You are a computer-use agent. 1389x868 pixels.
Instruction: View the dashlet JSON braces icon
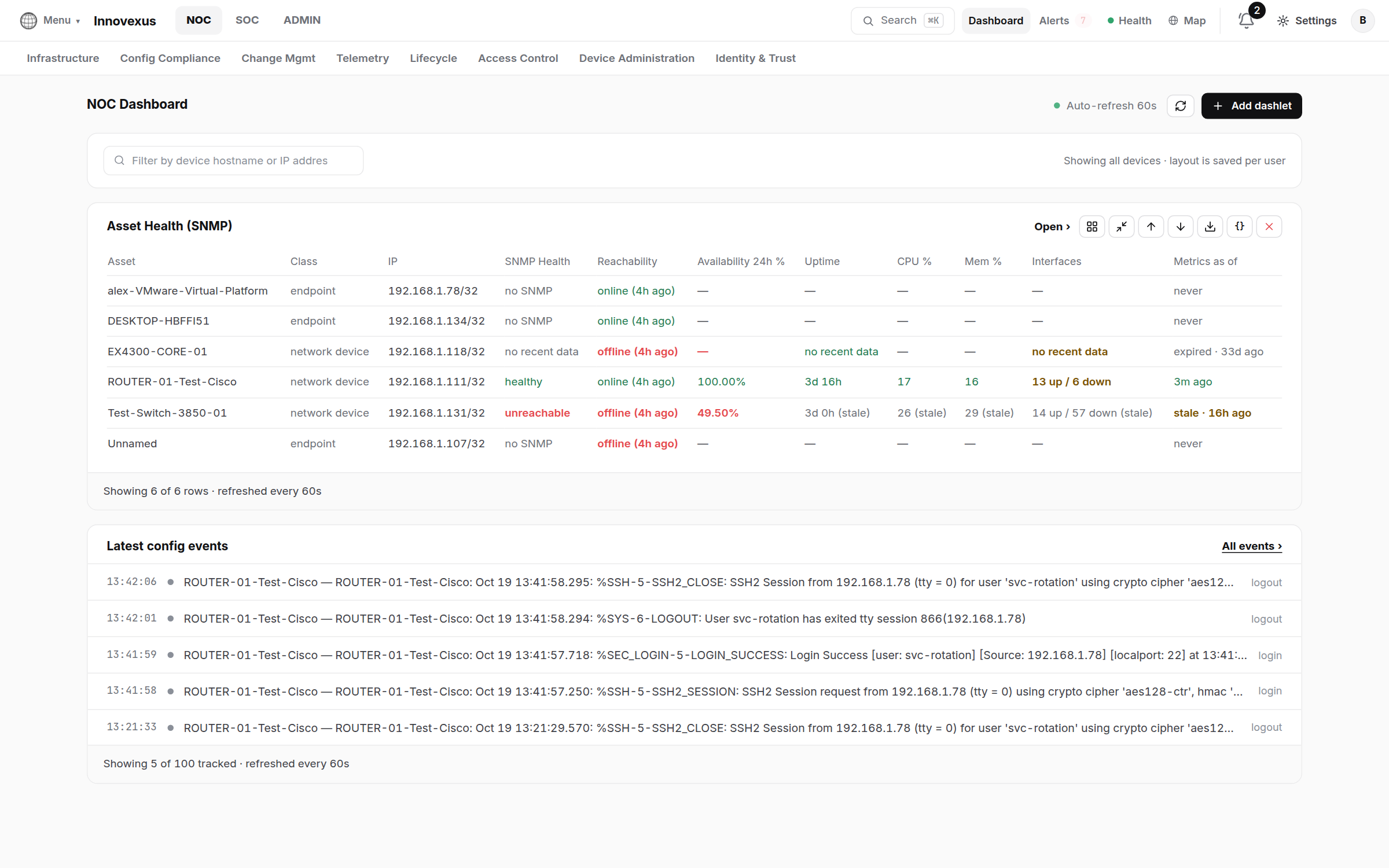(1240, 227)
